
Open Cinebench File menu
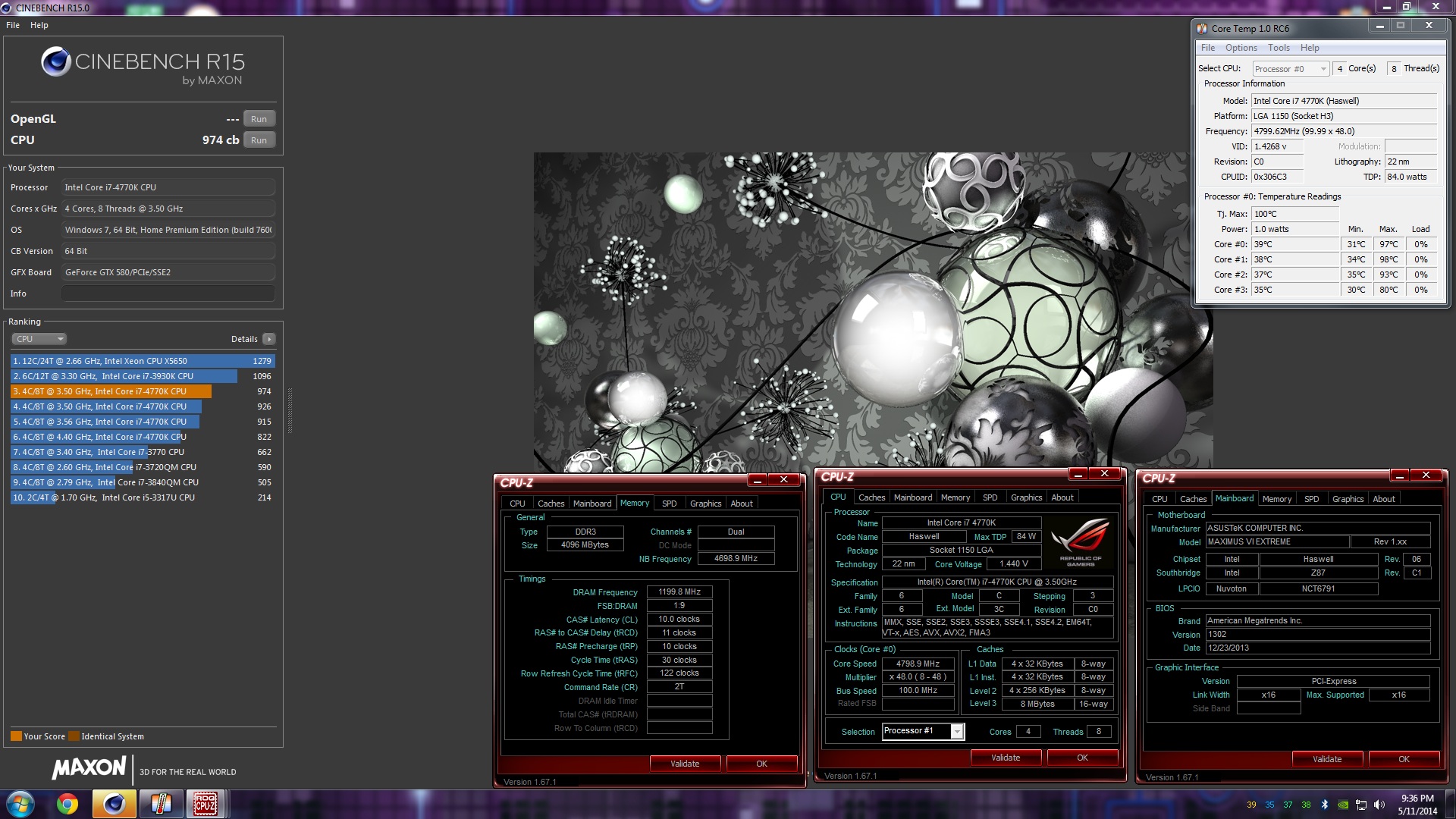(x=13, y=25)
